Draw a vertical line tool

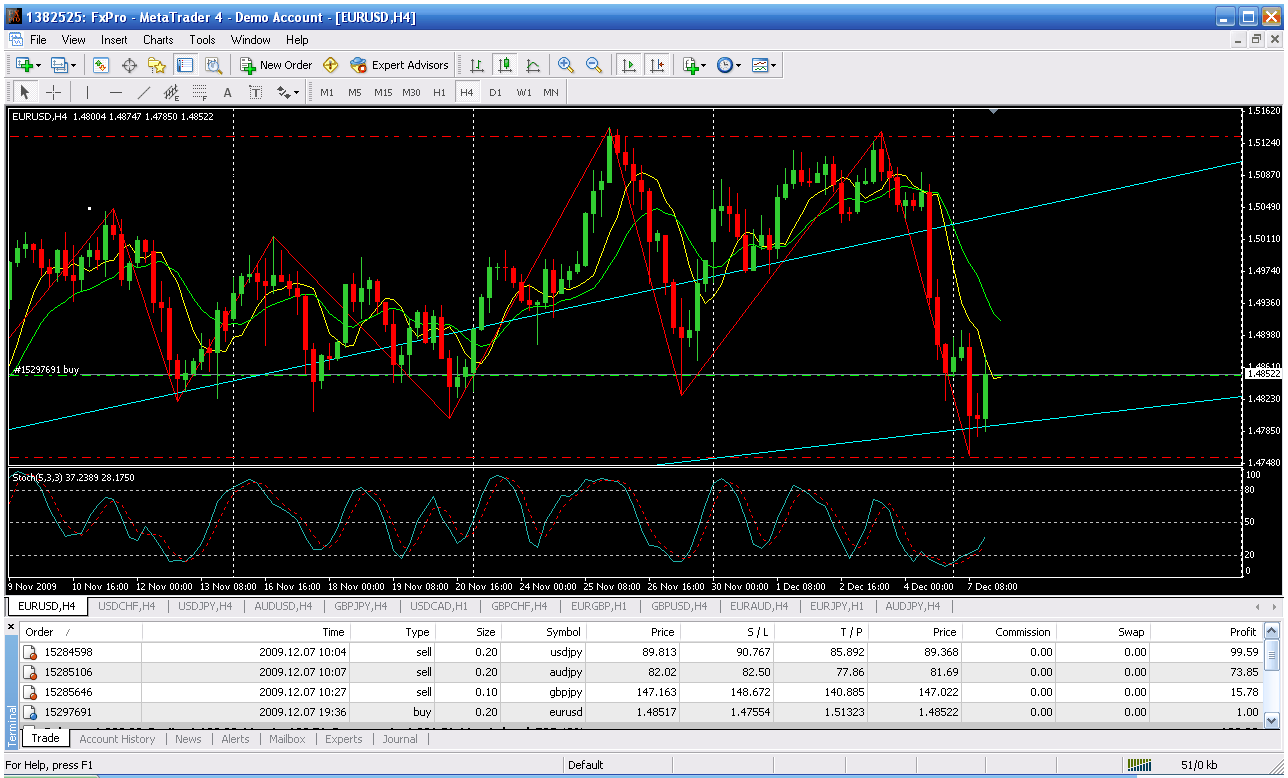point(87,92)
